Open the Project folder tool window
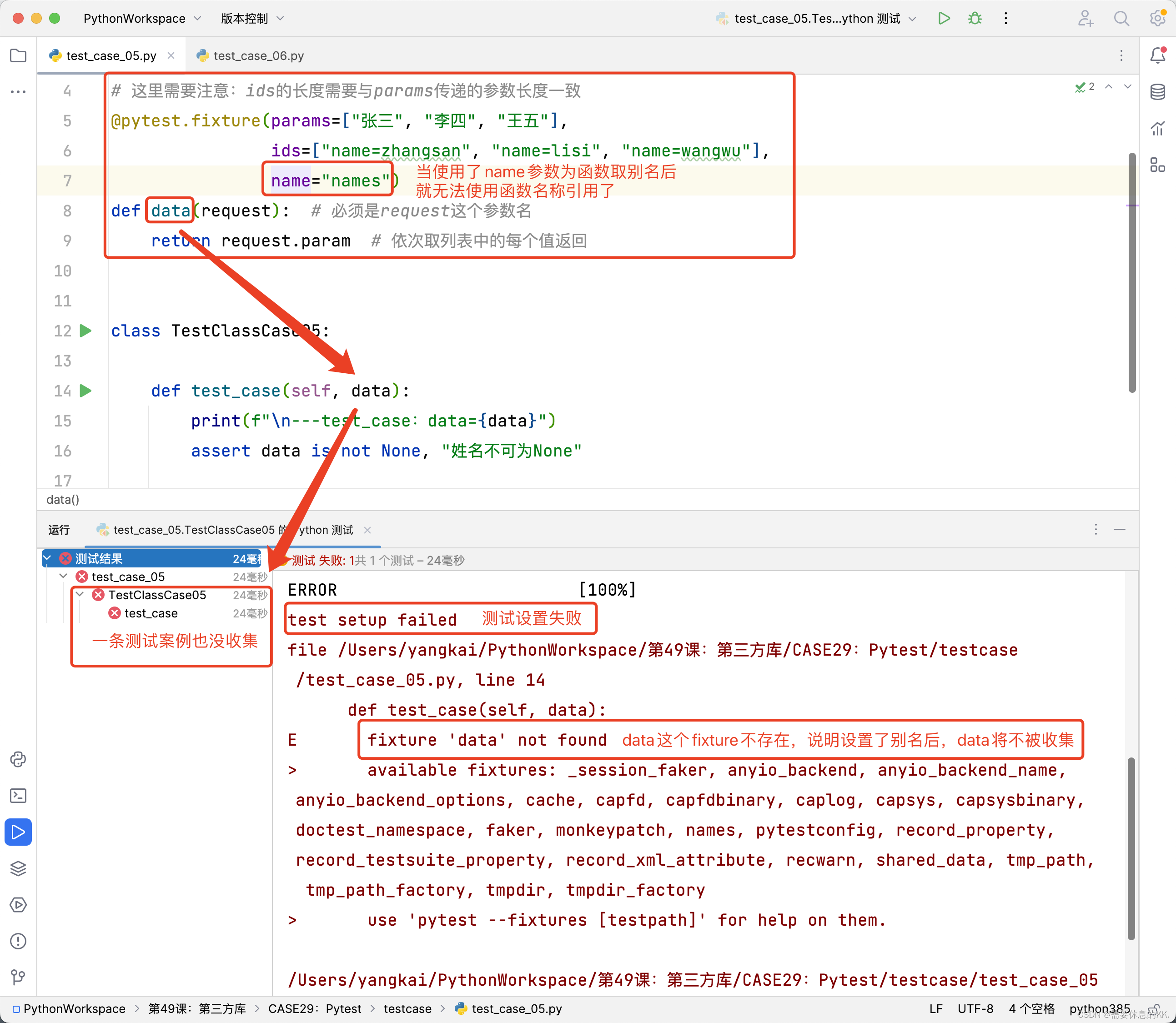The image size is (1176, 1023). point(18,55)
